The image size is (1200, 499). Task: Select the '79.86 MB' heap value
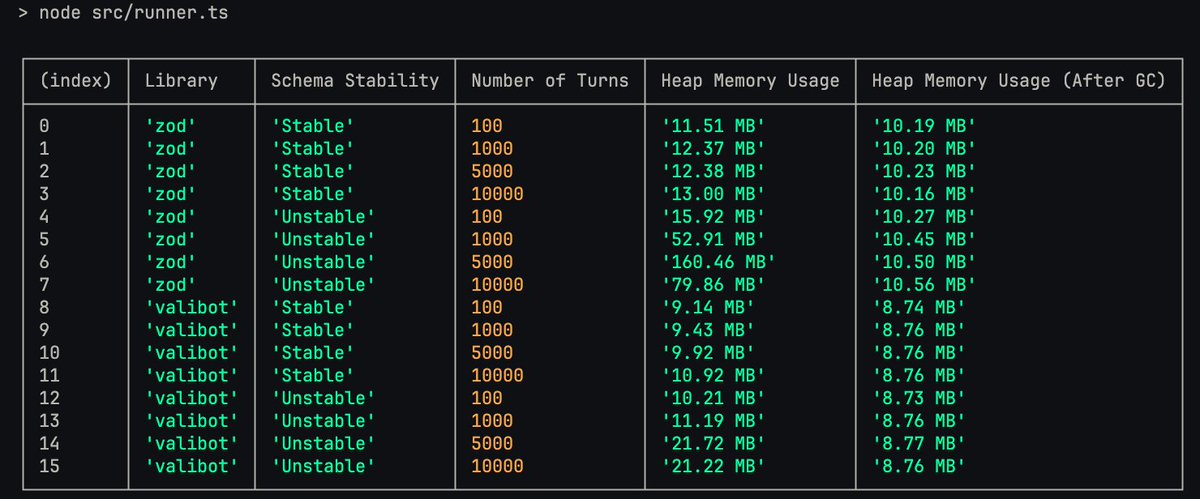(x=713, y=284)
